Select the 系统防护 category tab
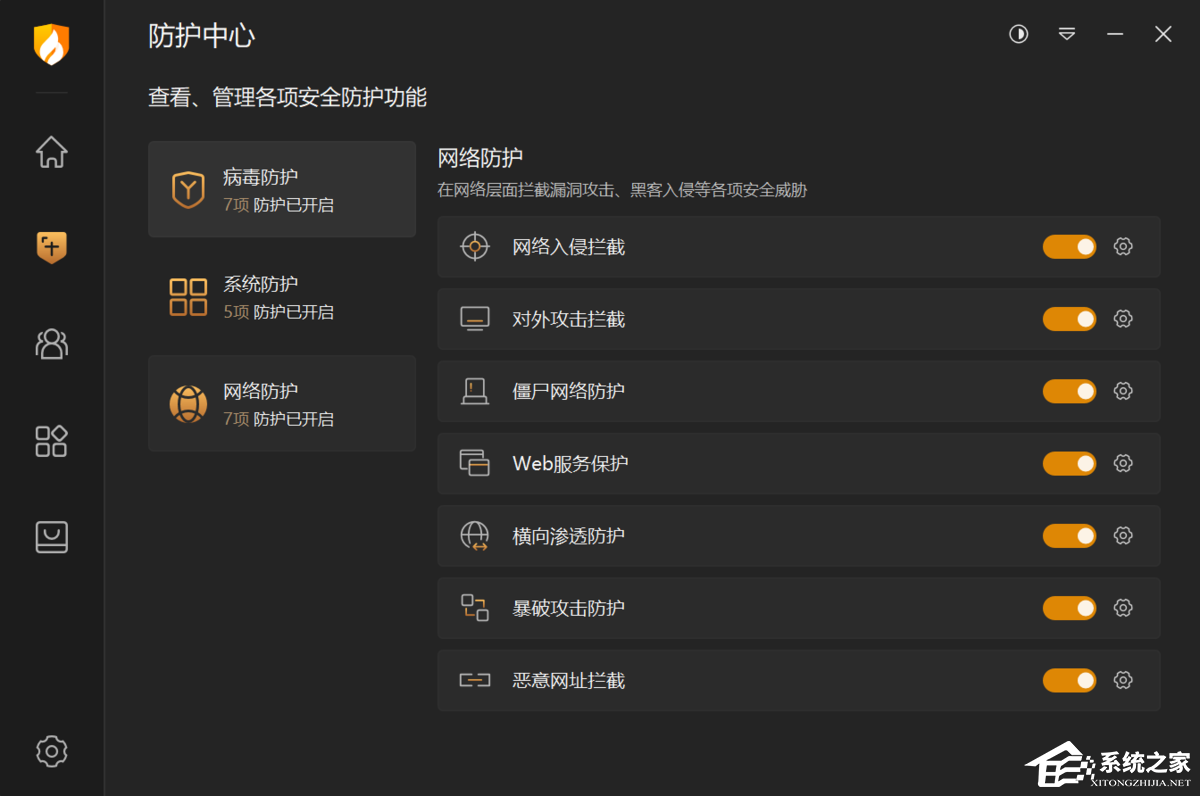The image size is (1200, 796). click(282, 296)
